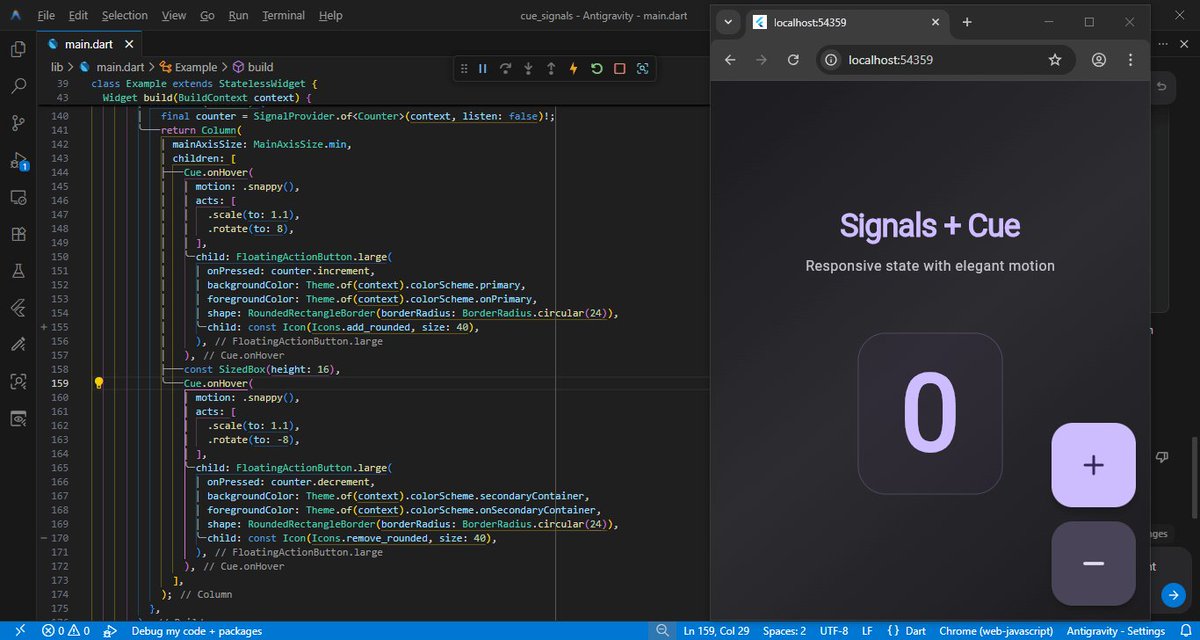Image resolution: width=1200 pixels, height=640 pixels.
Task: Go back in the browser
Action: [730, 60]
